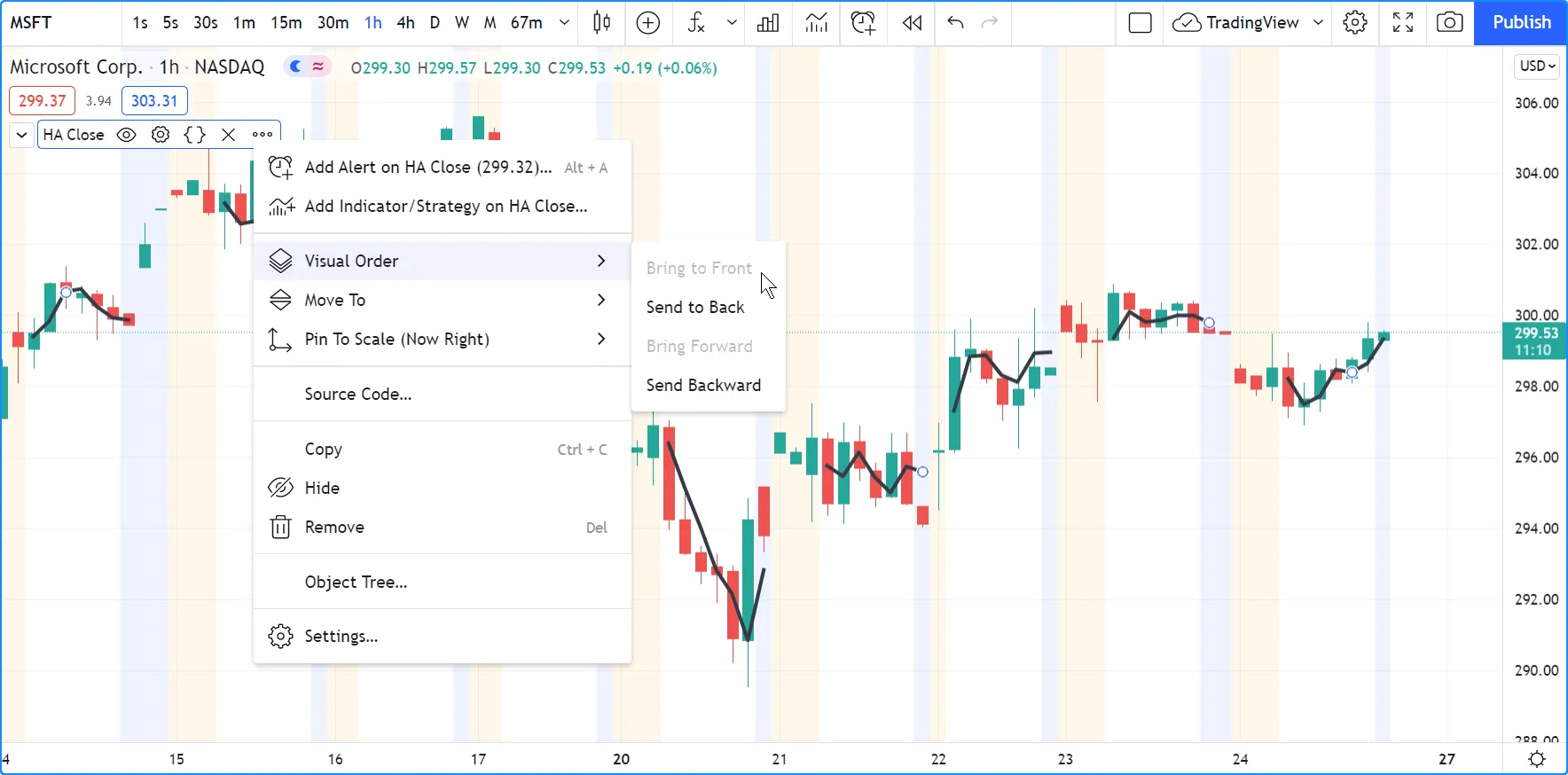The height and width of the screenshot is (775, 1568).
Task: Switch to the 4h timeframe
Action: (x=405, y=23)
